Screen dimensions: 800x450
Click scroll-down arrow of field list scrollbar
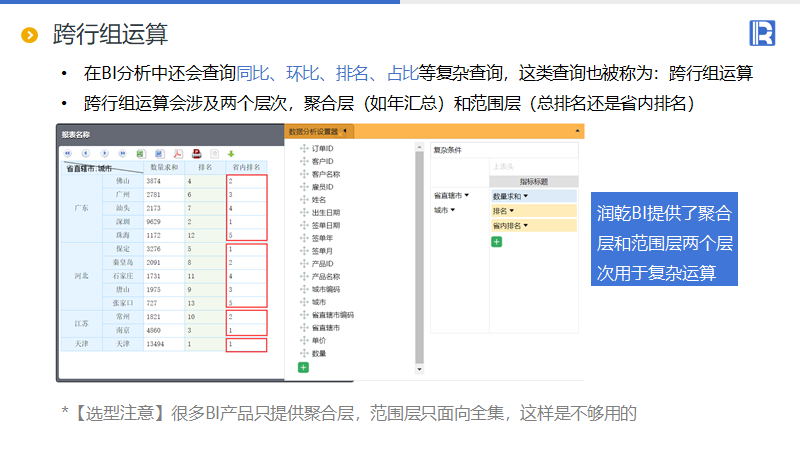point(419,369)
